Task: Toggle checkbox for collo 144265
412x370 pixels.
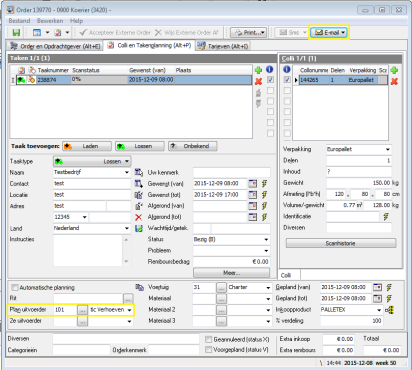Action: pos(287,80)
